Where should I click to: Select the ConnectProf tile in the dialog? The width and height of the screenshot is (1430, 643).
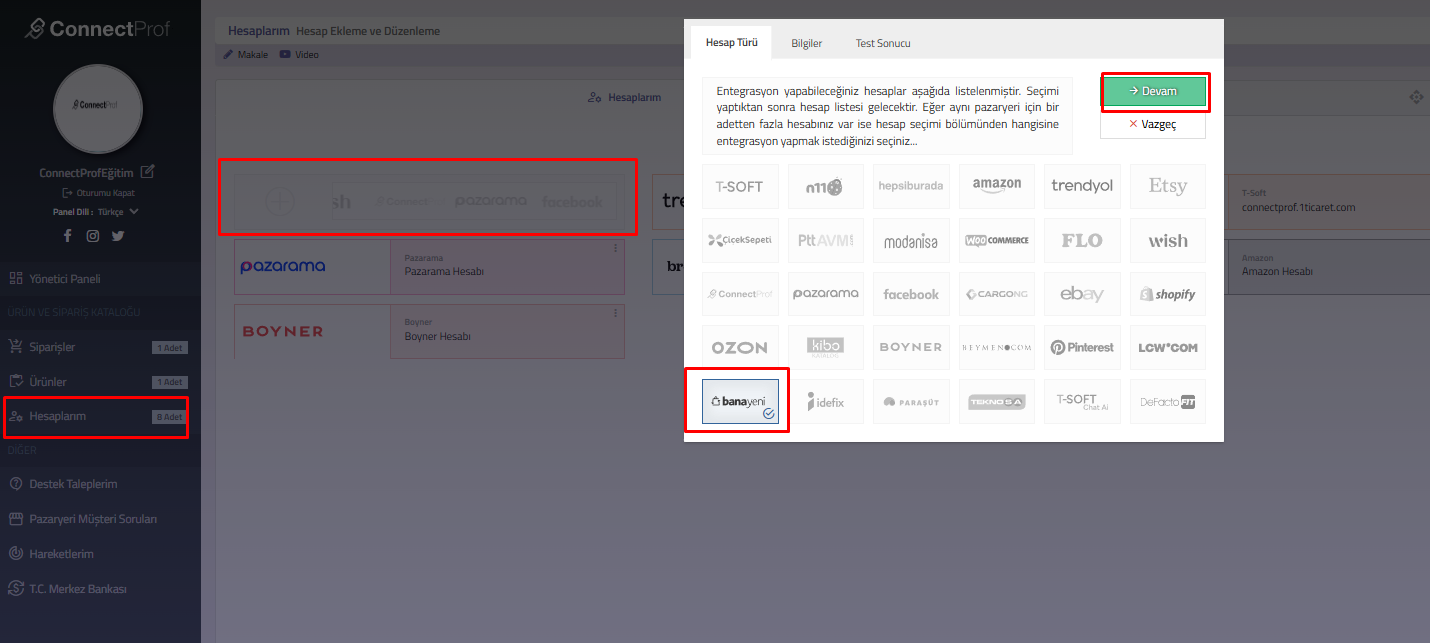pyautogui.click(x=740, y=294)
